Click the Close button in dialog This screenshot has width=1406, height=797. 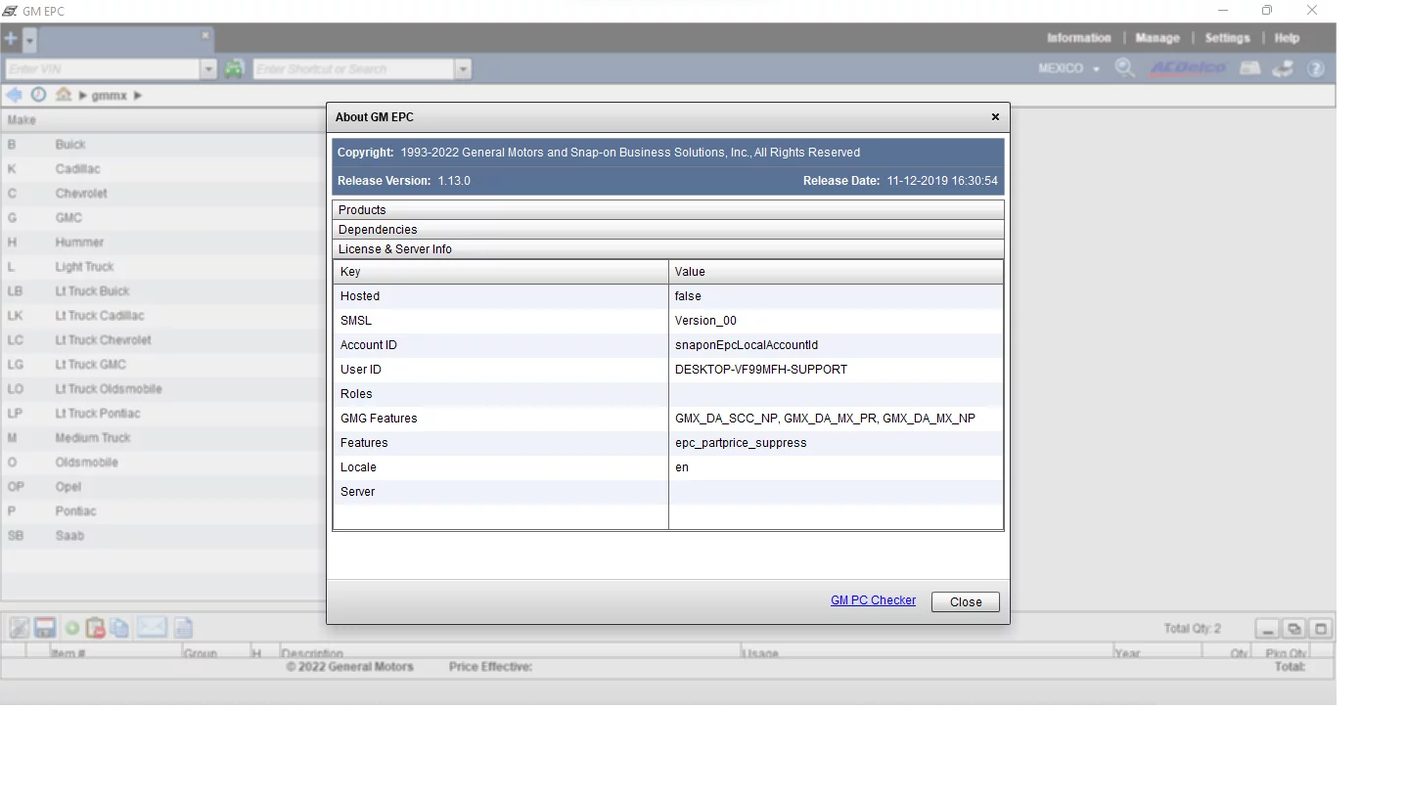pyautogui.click(x=965, y=602)
